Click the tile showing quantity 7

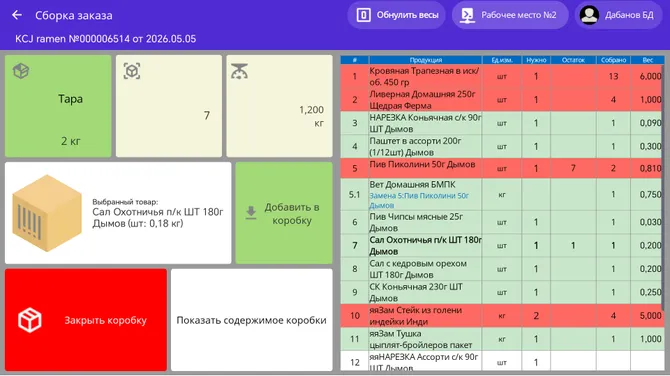(x=169, y=106)
